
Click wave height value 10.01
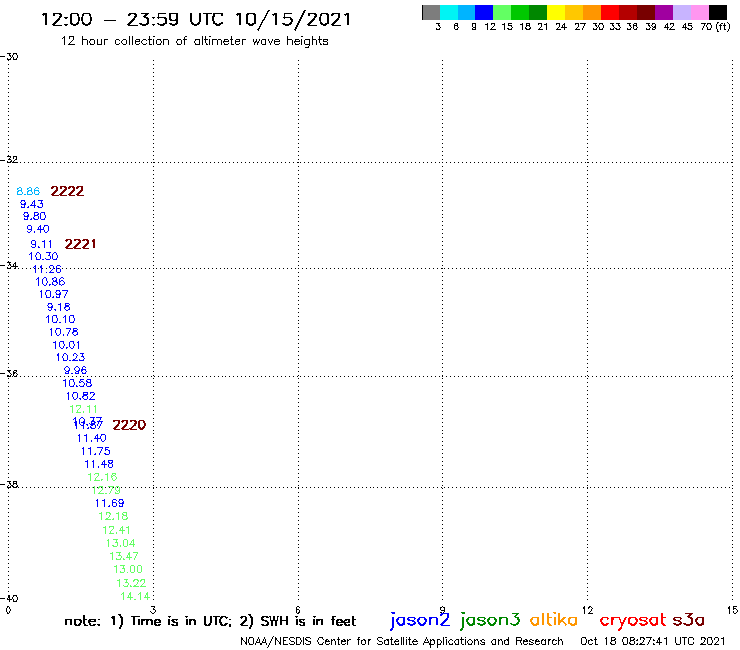pos(67,345)
